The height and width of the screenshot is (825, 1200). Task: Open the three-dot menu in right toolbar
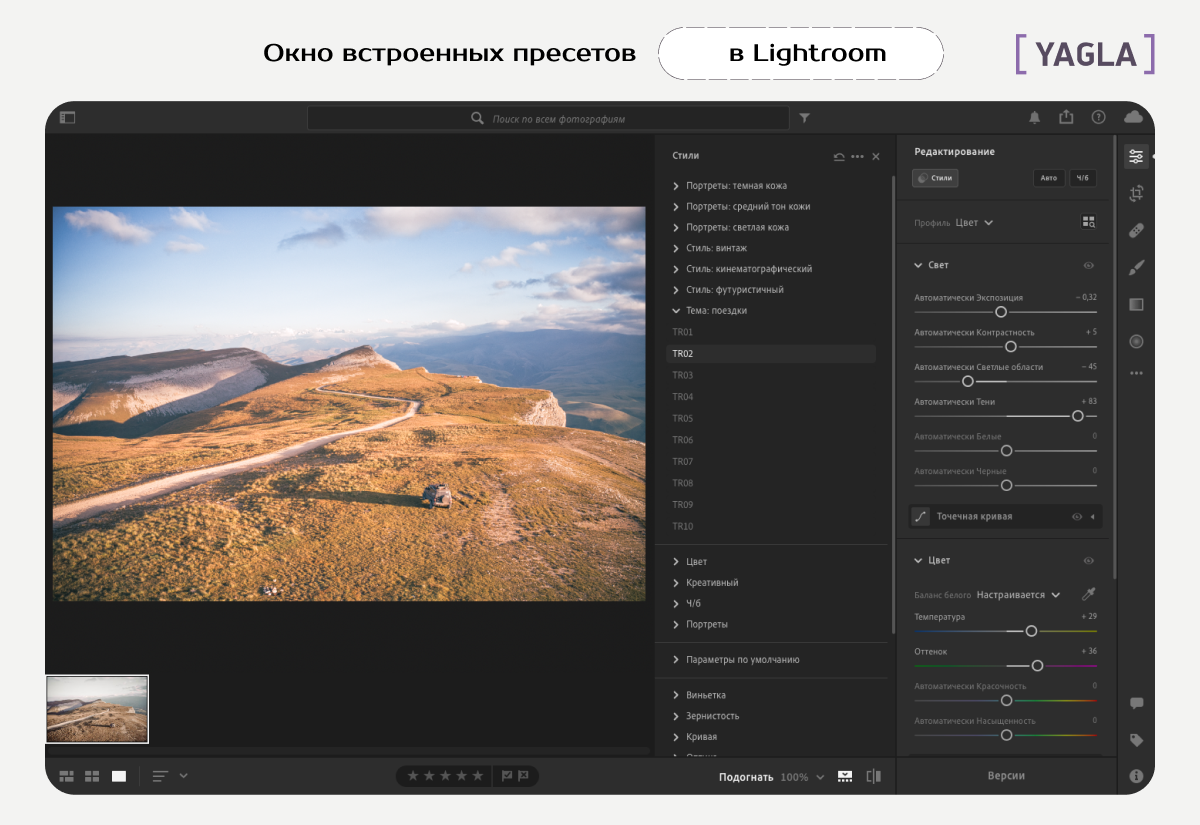[1136, 373]
